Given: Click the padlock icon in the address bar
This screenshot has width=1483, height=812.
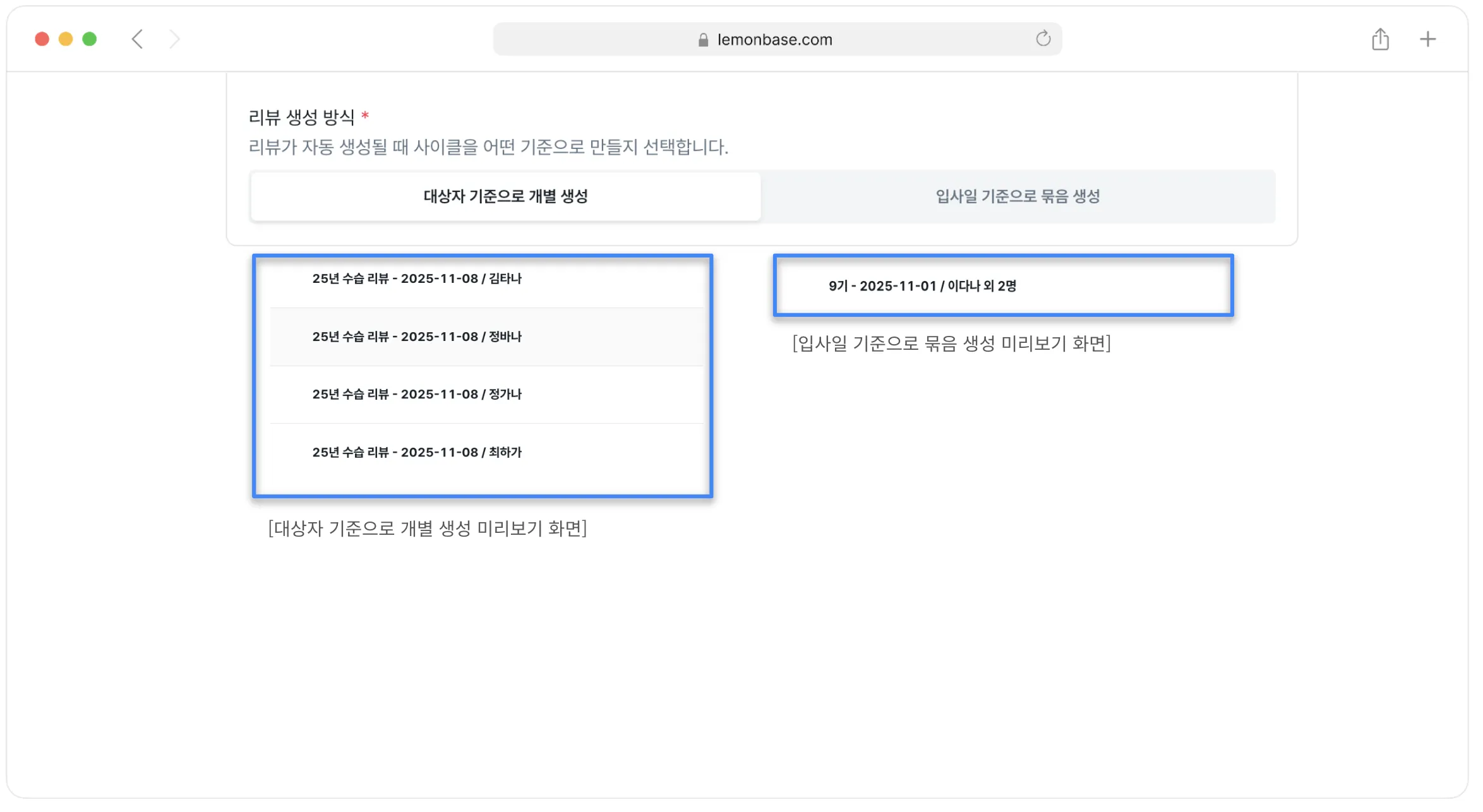Looking at the screenshot, I should pyautogui.click(x=703, y=40).
